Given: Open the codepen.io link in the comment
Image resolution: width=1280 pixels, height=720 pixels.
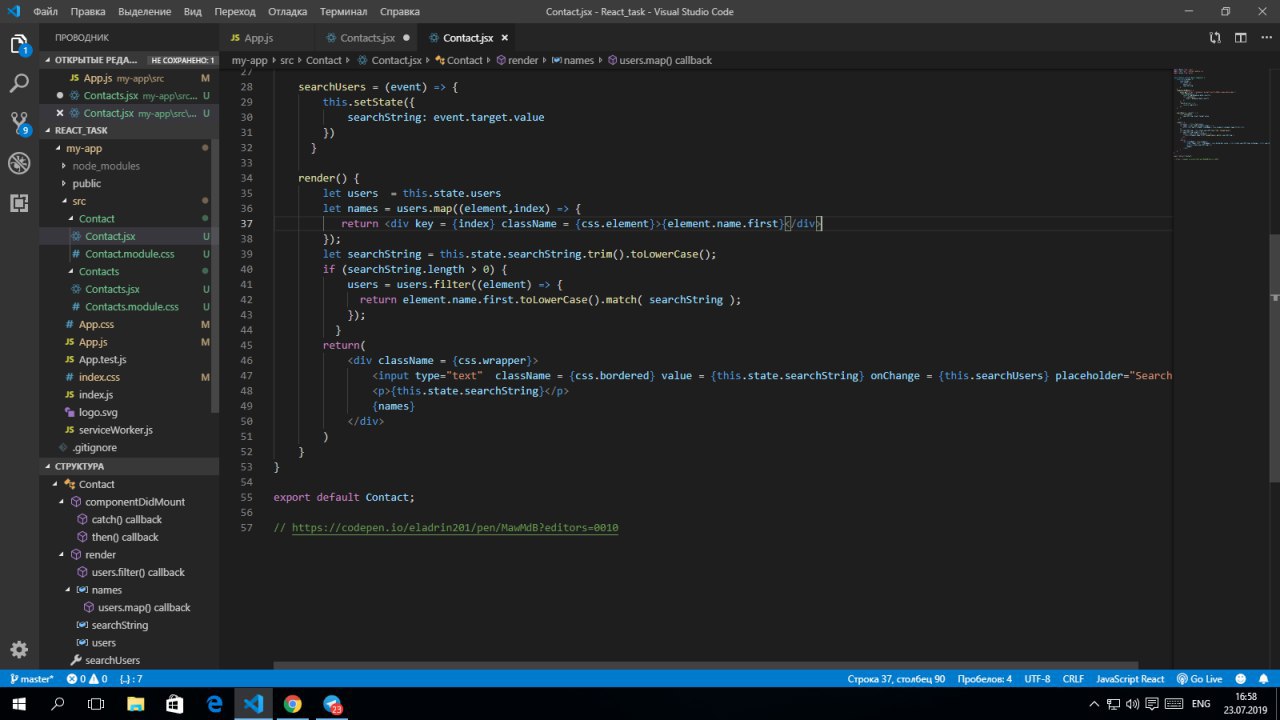Looking at the screenshot, I should click(455, 527).
